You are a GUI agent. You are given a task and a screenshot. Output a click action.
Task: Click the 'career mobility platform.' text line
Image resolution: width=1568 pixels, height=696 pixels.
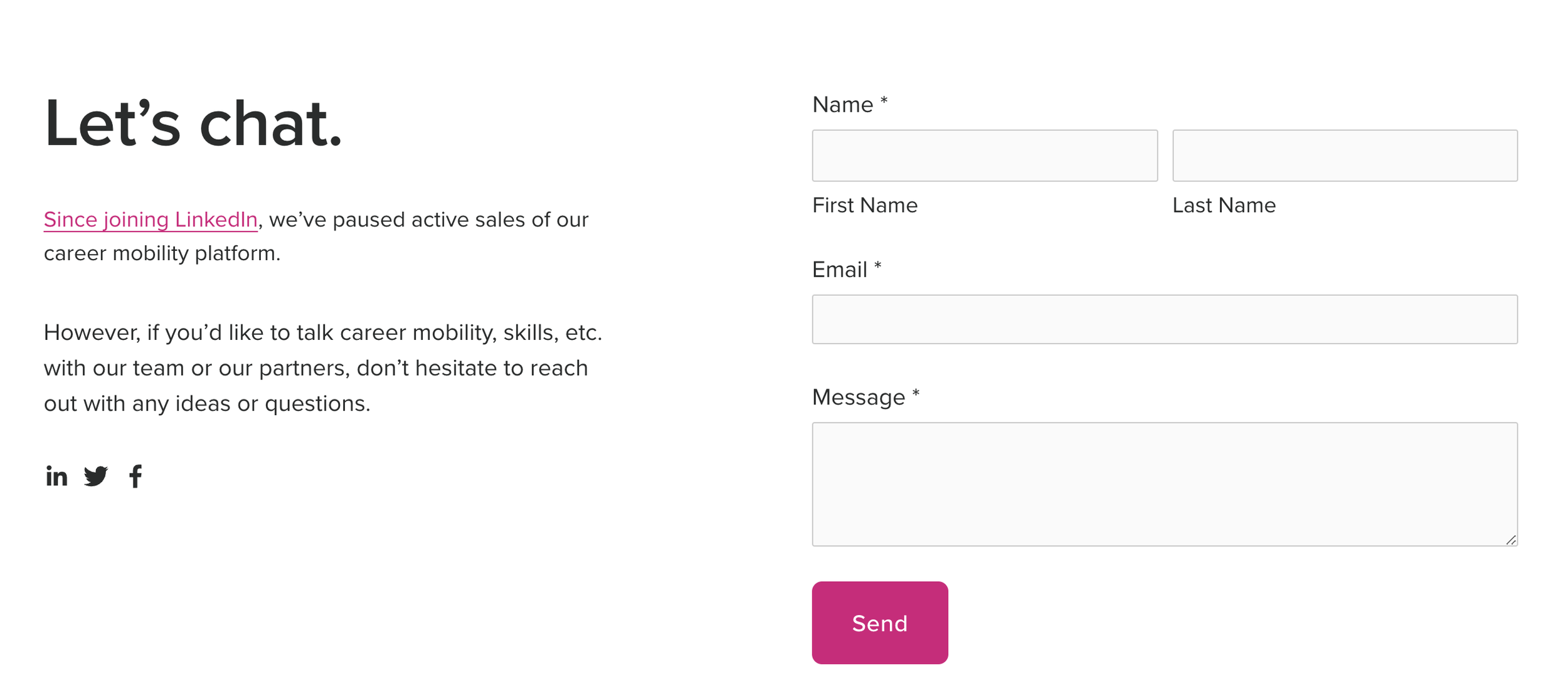pos(162,253)
